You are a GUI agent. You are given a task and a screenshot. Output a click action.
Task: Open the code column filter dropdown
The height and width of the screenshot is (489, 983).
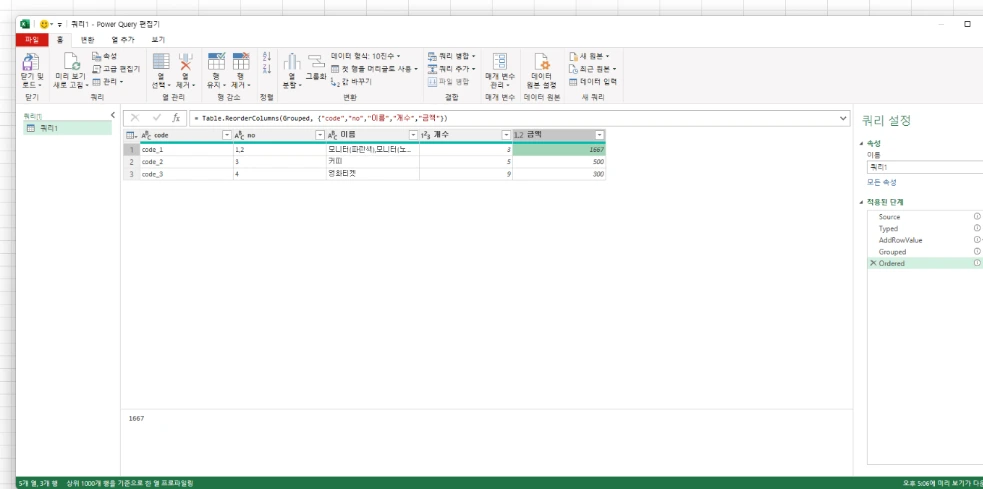[227, 135]
